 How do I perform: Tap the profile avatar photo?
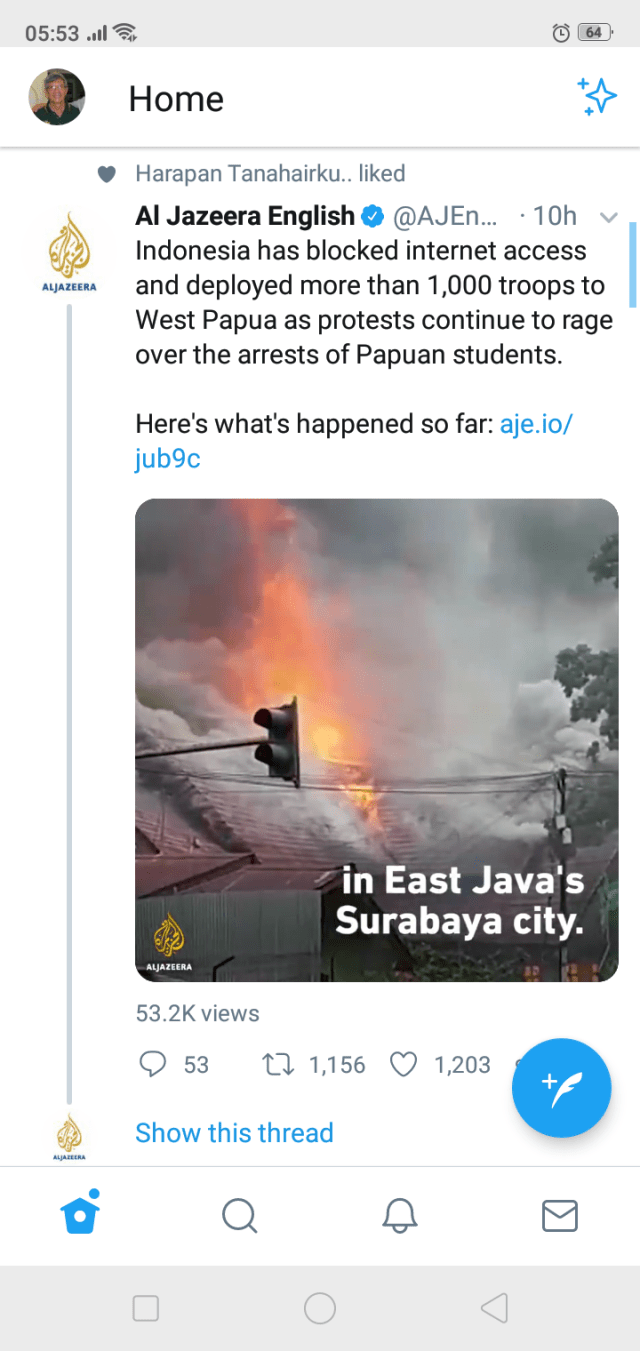coord(57,97)
